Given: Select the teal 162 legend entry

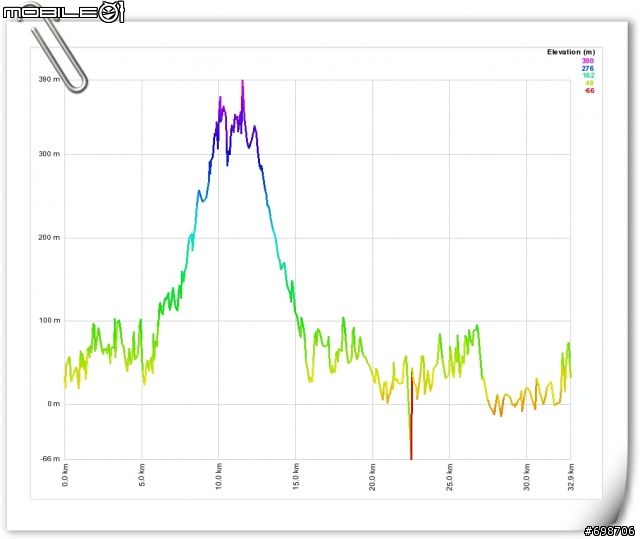Looking at the screenshot, I should pos(588,75).
